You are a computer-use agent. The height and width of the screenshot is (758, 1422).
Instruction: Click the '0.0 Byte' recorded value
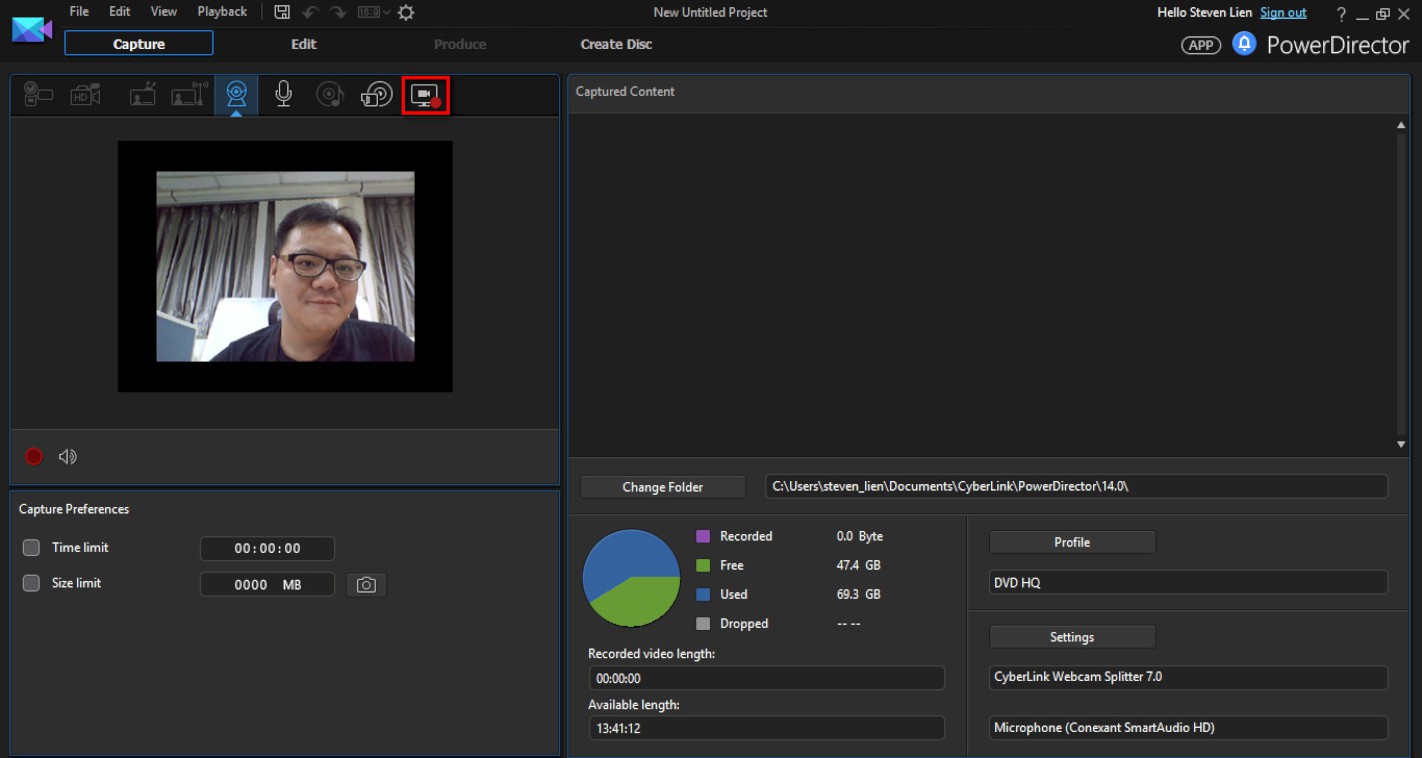(x=860, y=536)
